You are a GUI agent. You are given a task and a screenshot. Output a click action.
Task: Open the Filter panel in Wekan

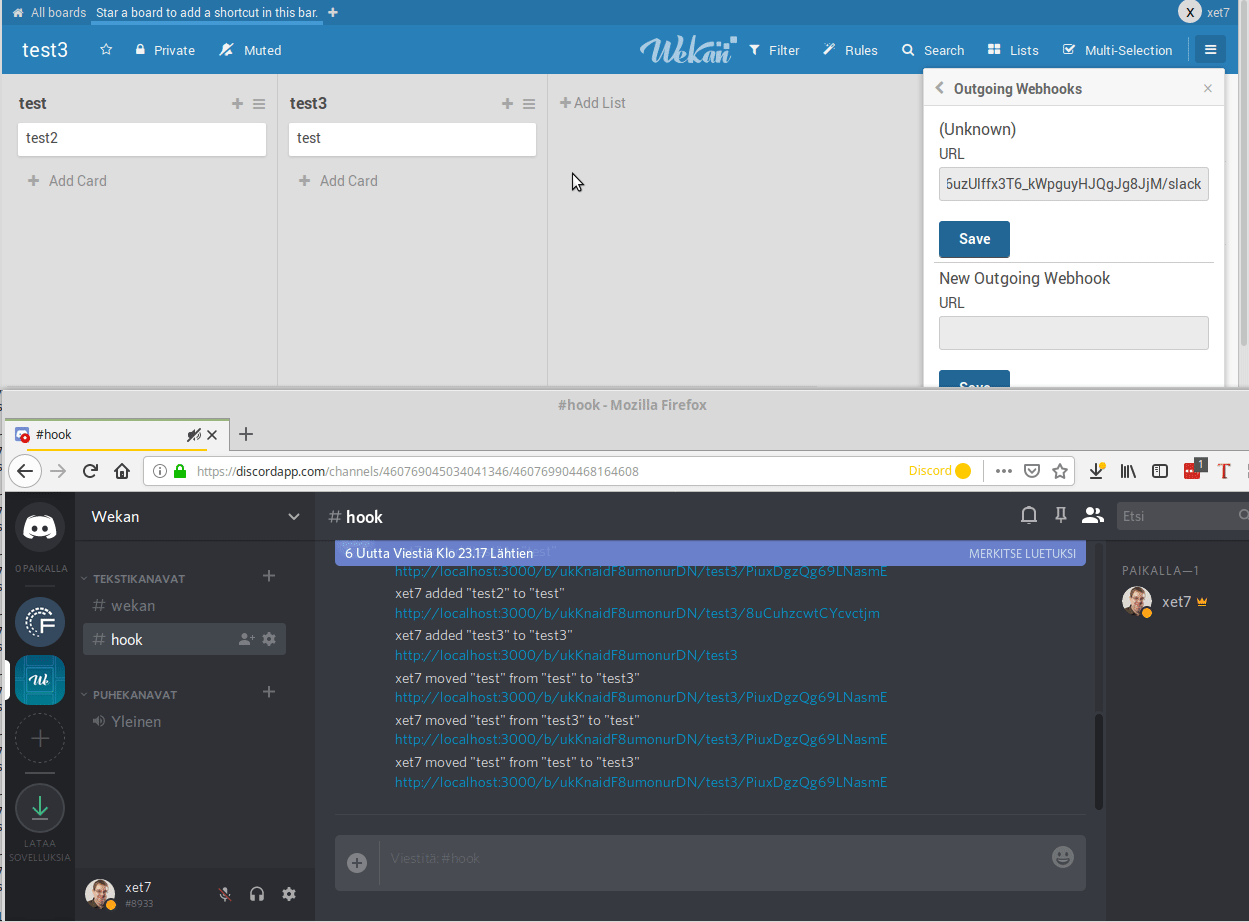[773, 49]
